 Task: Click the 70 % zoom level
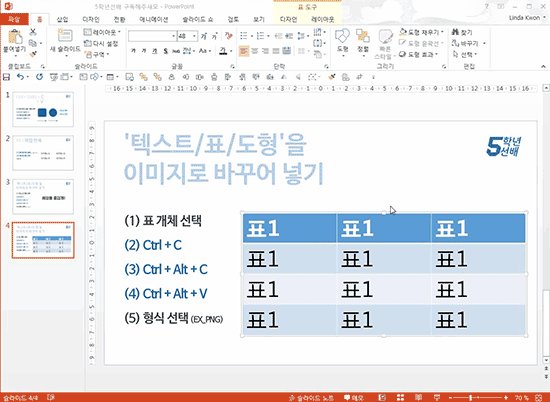coord(522,397)
